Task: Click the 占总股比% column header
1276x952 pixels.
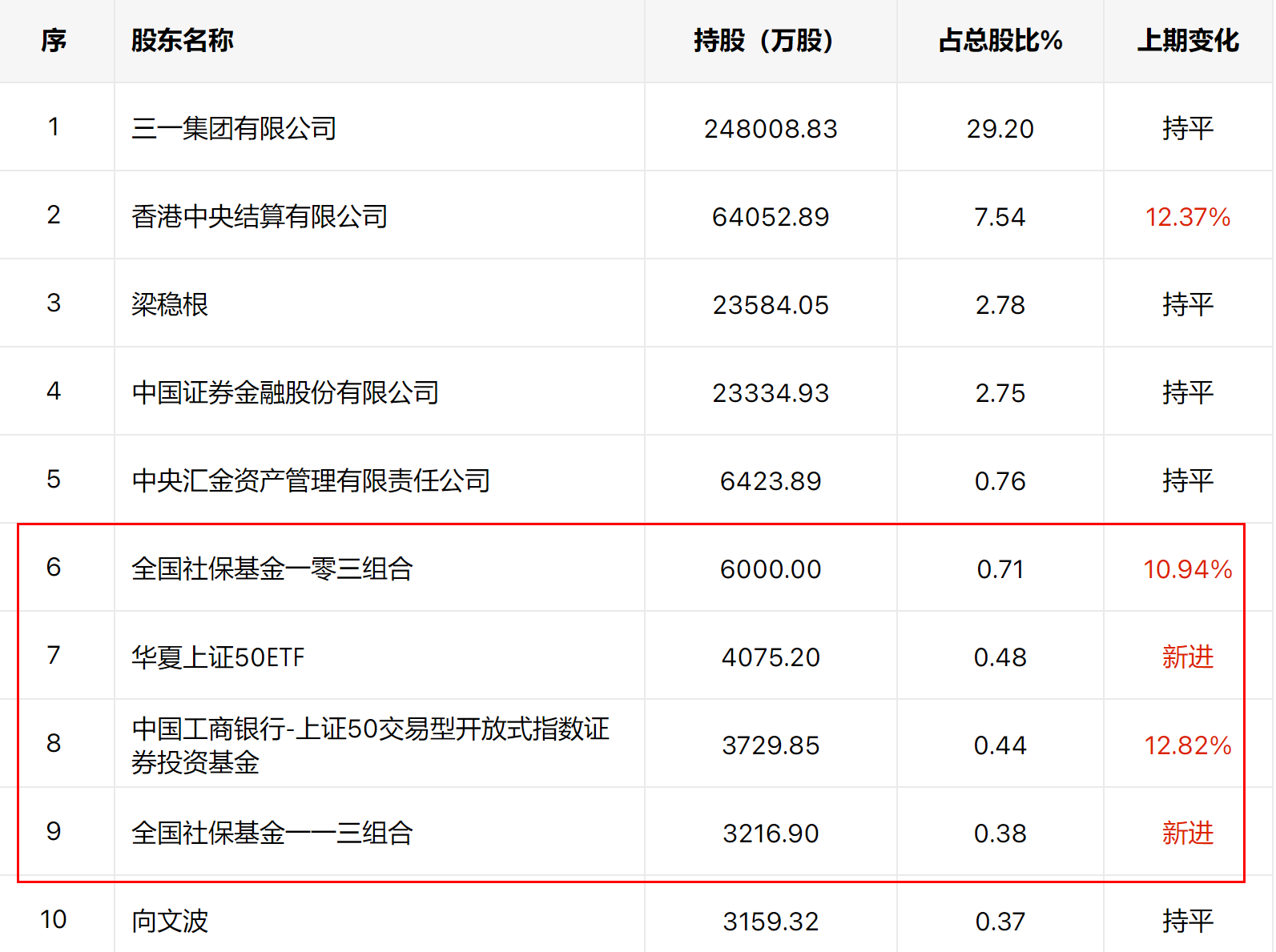Action: [1000, 40]
